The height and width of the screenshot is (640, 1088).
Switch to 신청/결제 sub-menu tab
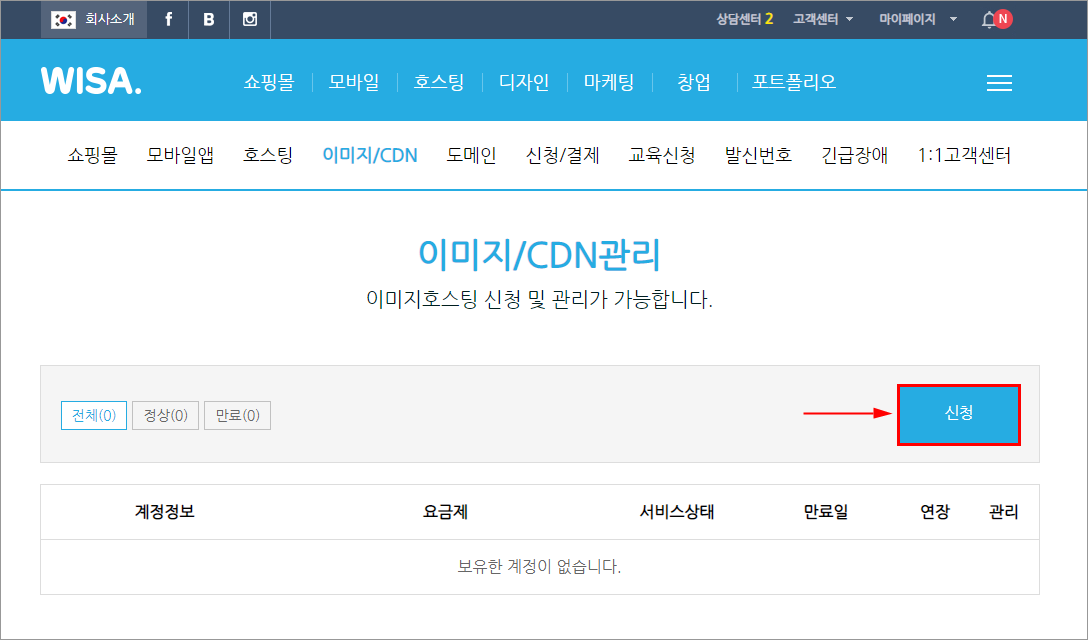tap(562, 155)
